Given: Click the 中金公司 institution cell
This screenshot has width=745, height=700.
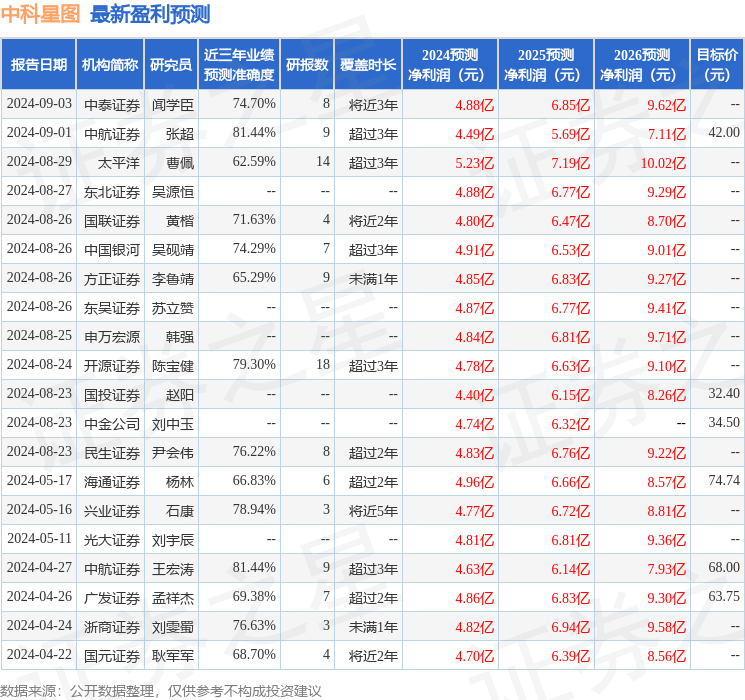Looking at the screenshot, I should point(112,423).
